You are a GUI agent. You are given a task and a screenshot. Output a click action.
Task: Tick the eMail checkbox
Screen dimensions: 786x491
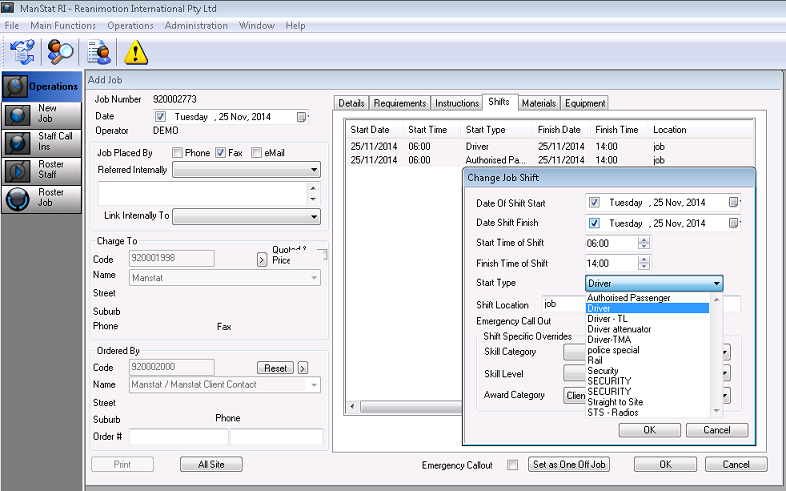click(256, 153)
